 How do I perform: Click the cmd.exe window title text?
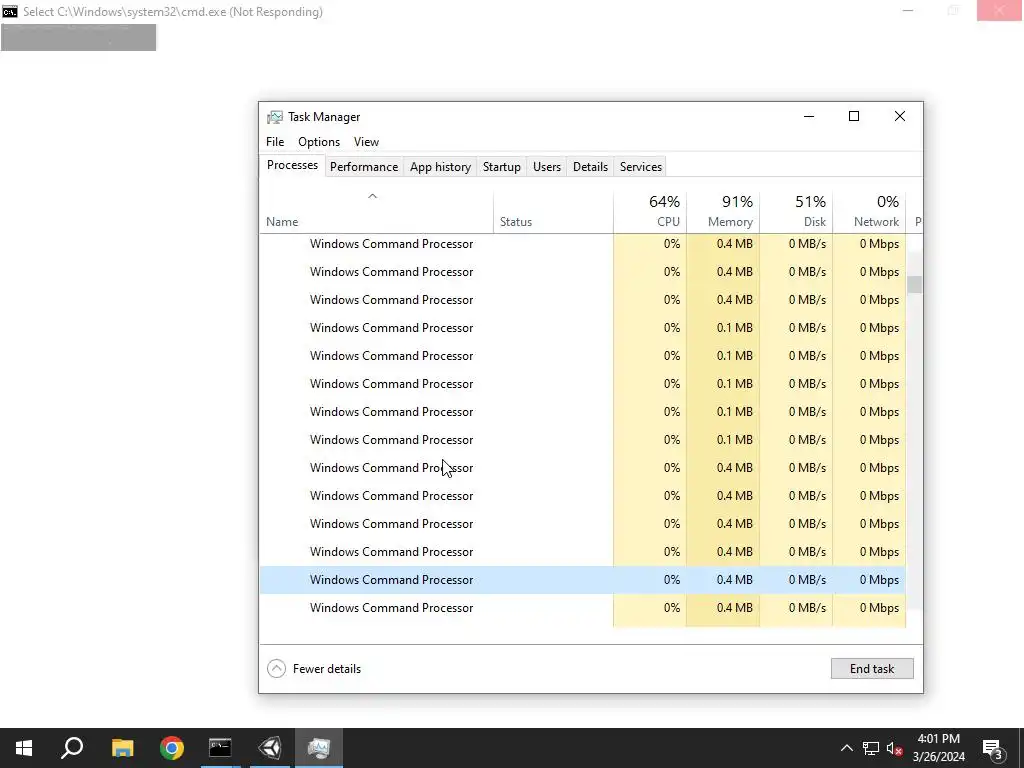pyautogui.click(x=173, y=12)
